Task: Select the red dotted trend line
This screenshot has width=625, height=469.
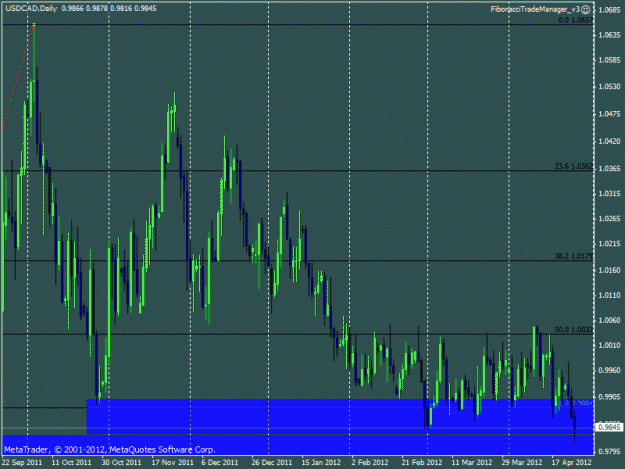Action: coord(18,76)
